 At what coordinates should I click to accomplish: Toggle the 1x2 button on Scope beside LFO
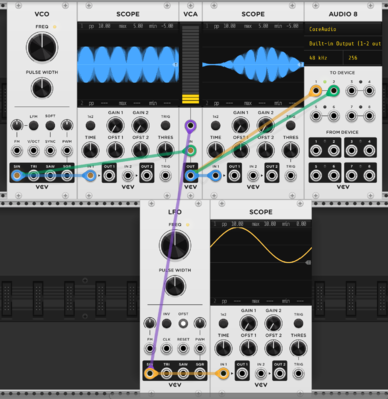pos(223,323)
